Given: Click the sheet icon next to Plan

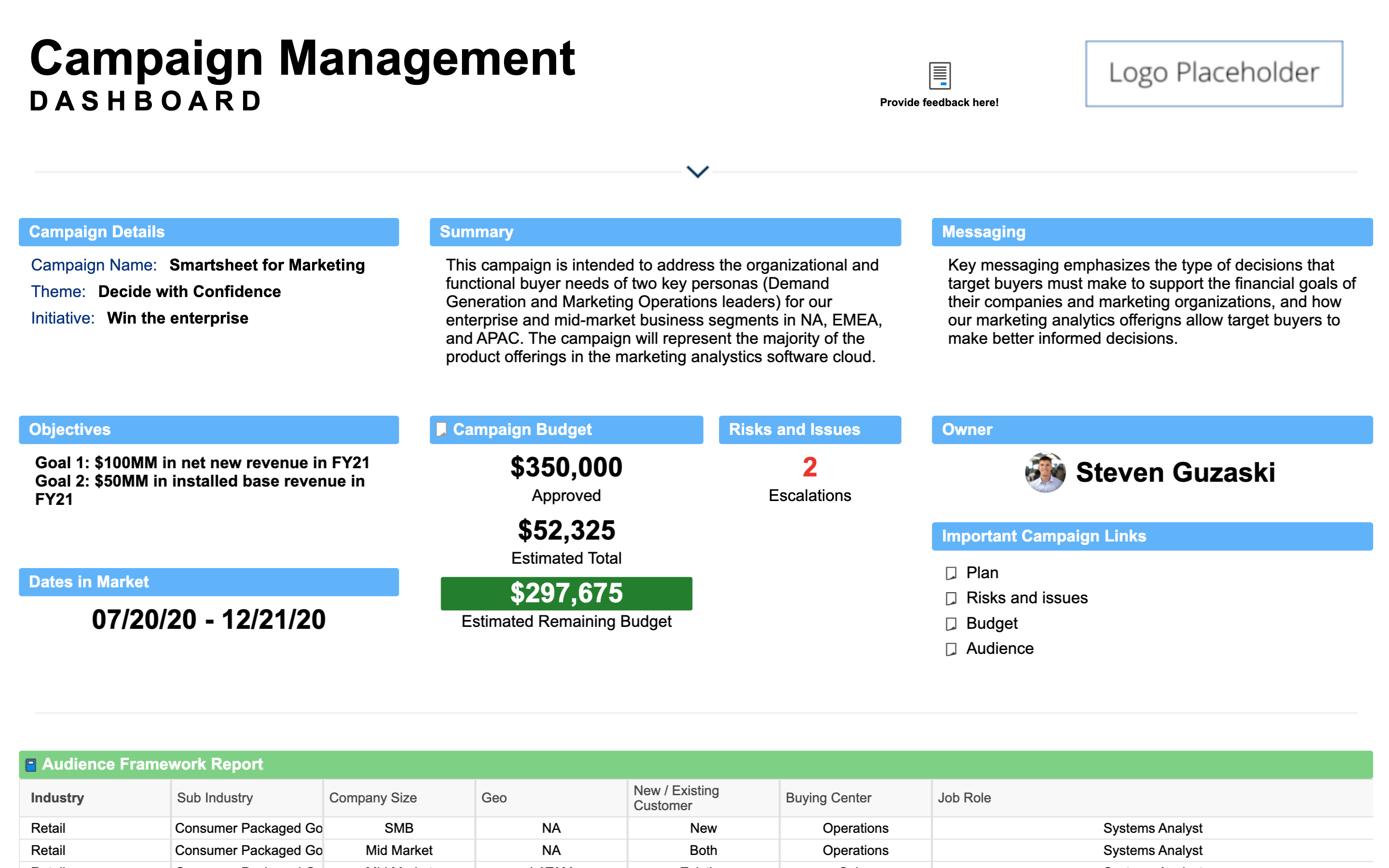Looking at the screenshot, I should (951, 573).
